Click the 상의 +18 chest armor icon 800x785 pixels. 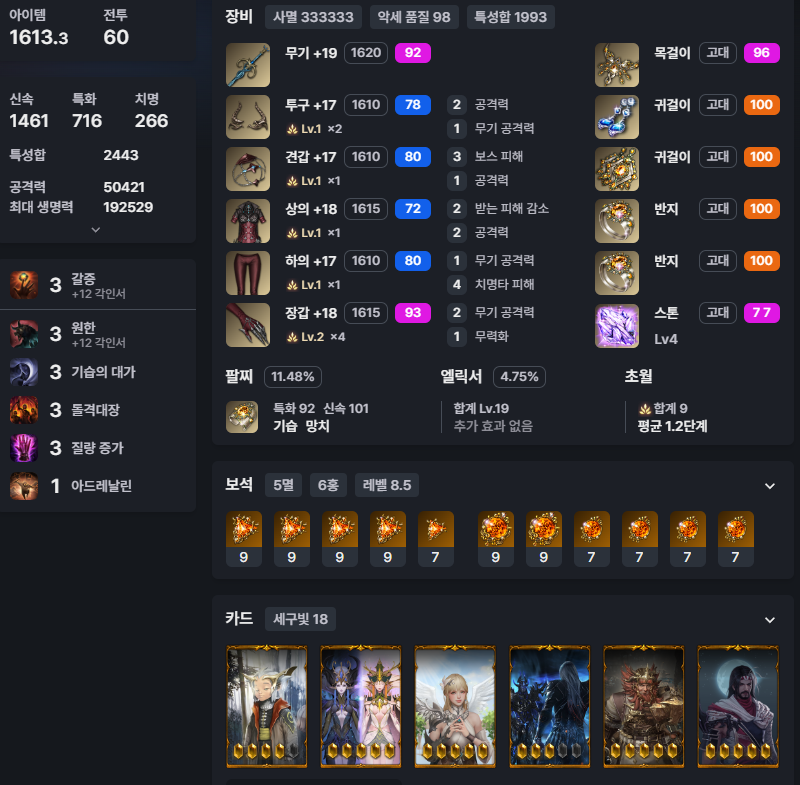click(x=248, y=221)
